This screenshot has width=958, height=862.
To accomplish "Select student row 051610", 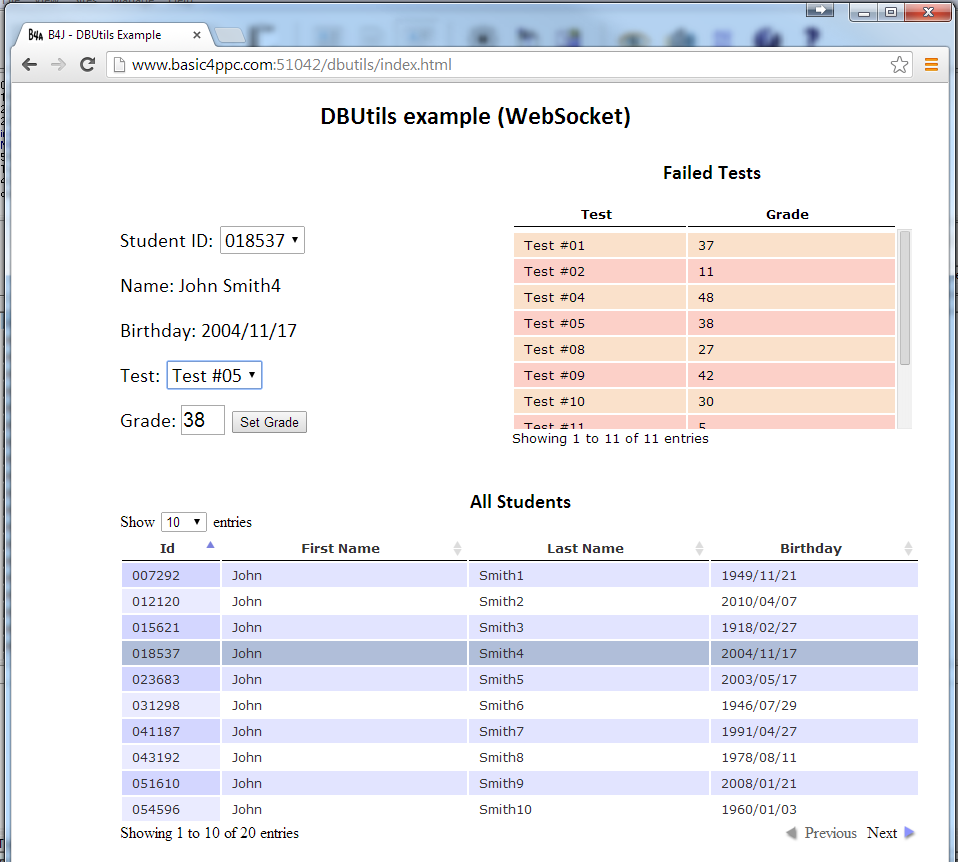I will (519, 783).
